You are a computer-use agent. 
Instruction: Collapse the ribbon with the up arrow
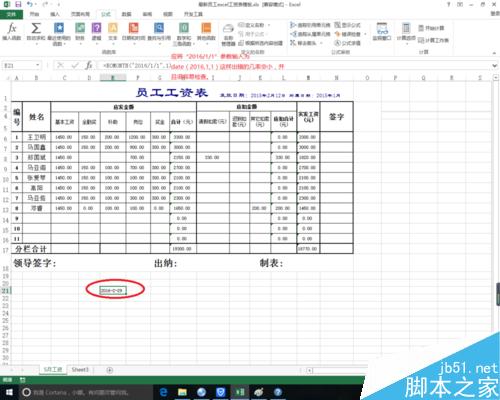tap(494, 53)
